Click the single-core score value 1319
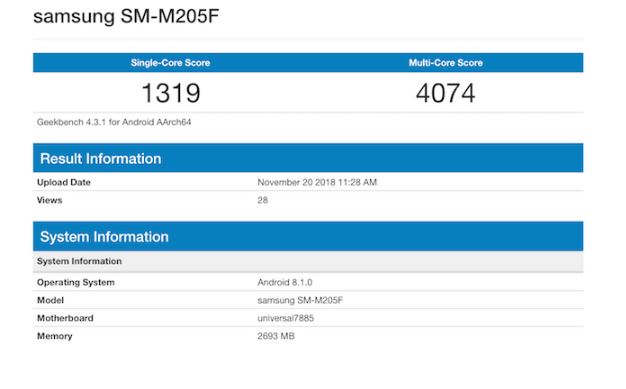Viewport: 626px width, 389px height. click(171, 93)
